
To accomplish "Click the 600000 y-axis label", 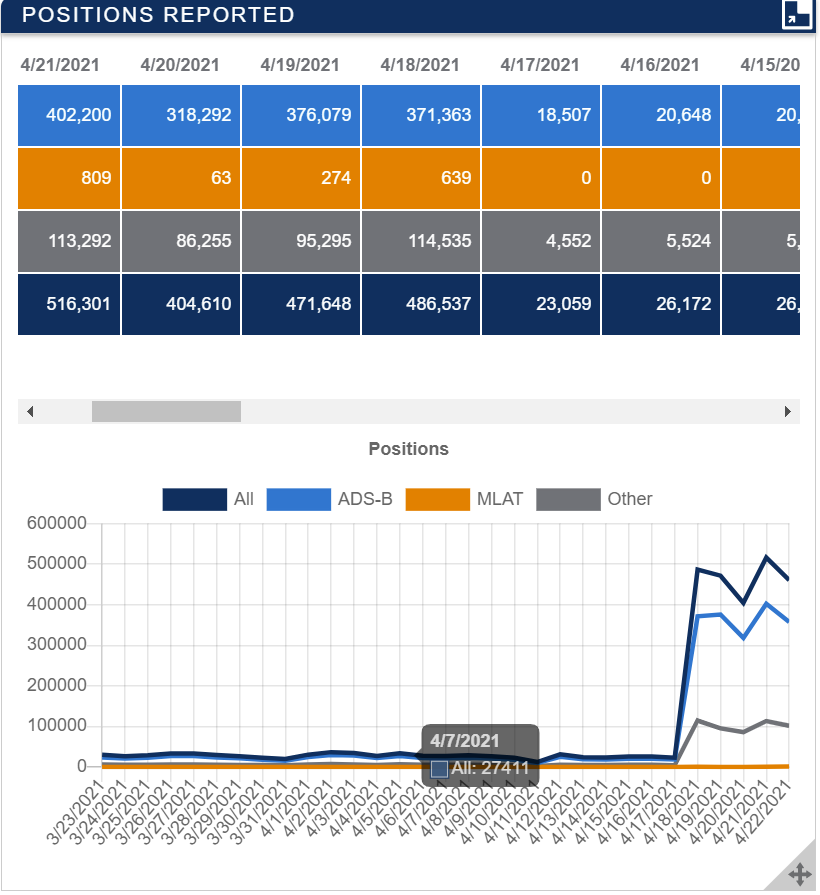I will tap(57, 523).
